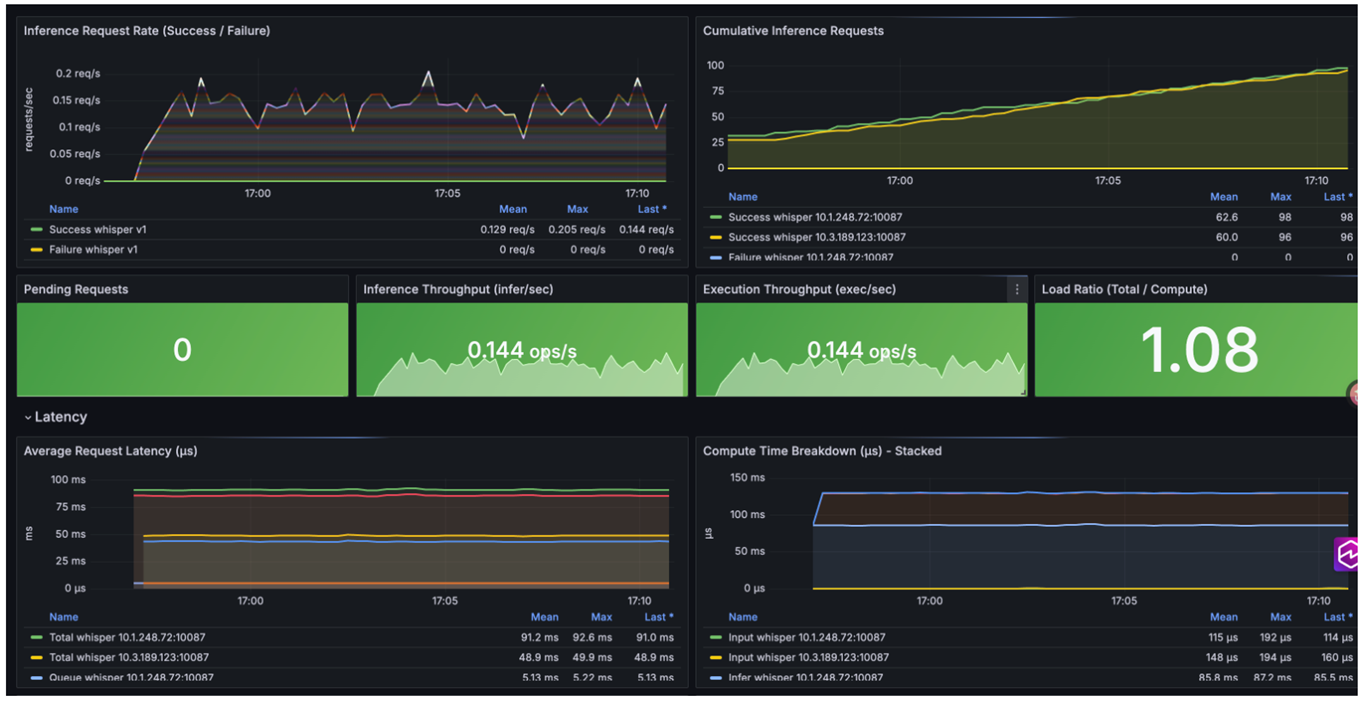Click the Inference Throughput 0.144 ops/s value
Image resolution: width=1362 pixels, height=701 pixels.
pos(522,350)
